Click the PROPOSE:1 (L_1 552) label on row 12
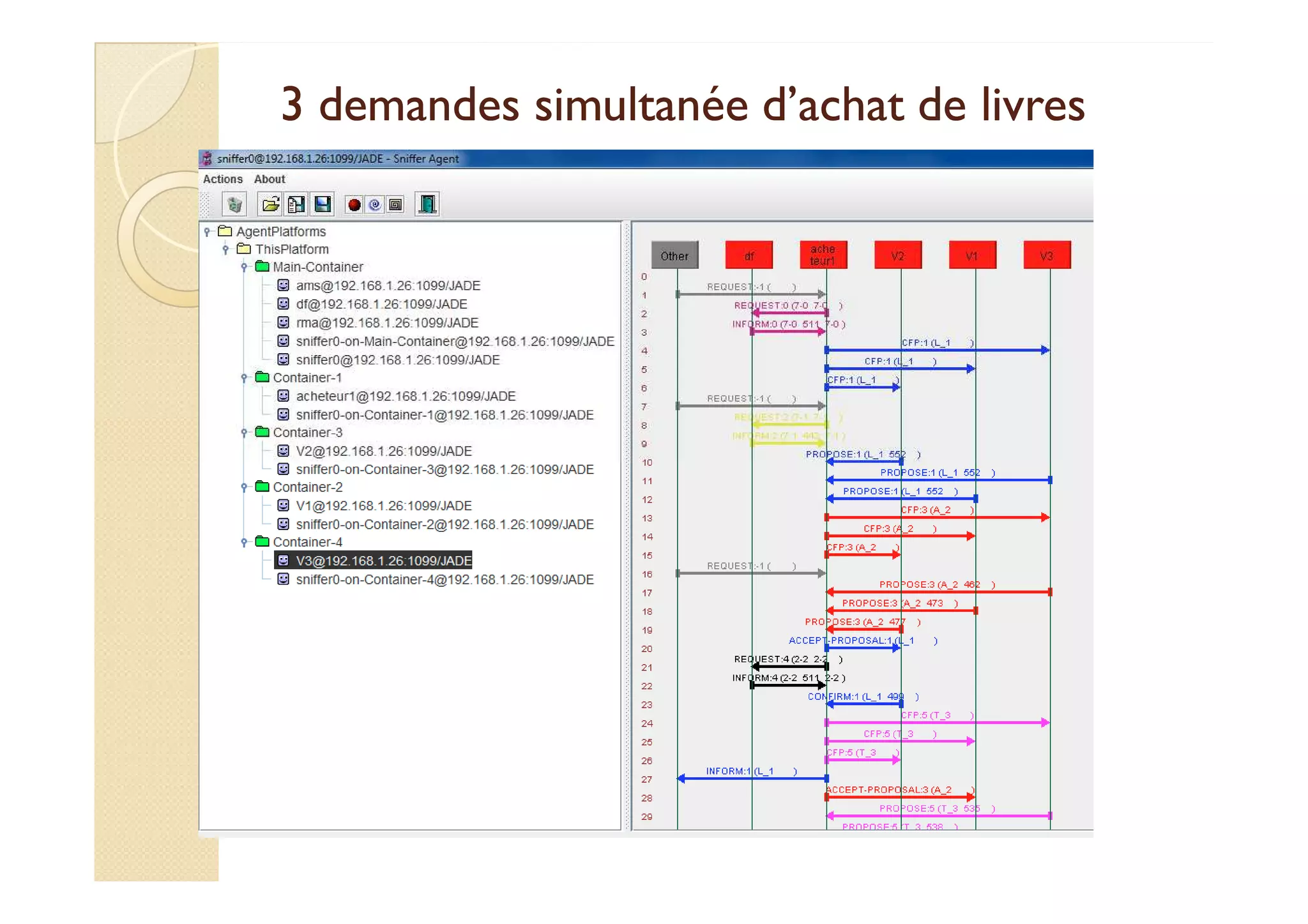1308x924 pixels. coord(900,491)
